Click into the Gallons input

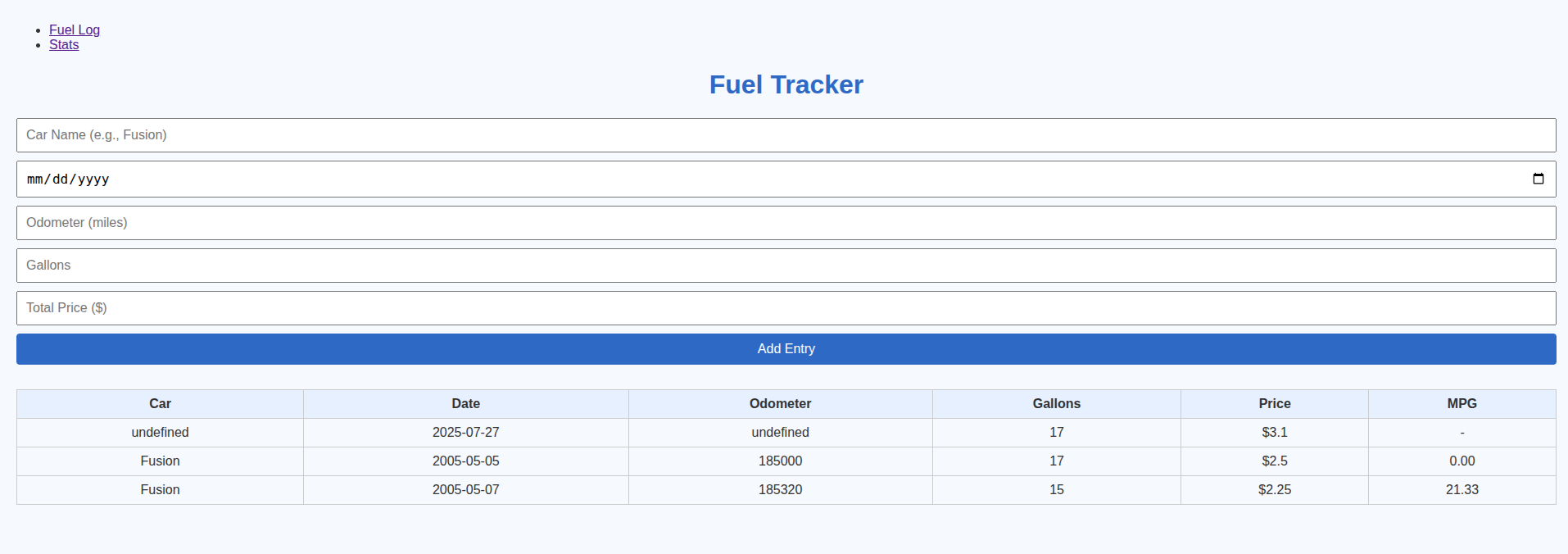pyautogui.click(x=786, y=266)
